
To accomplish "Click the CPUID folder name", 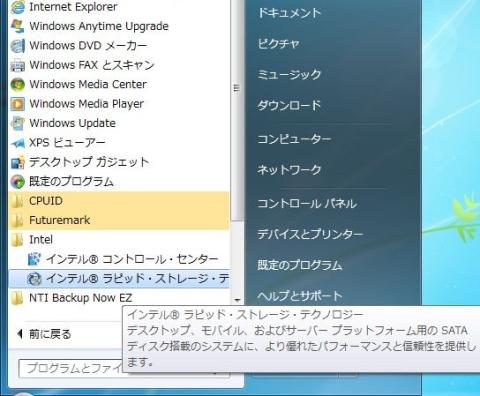I will click(46, 201).
